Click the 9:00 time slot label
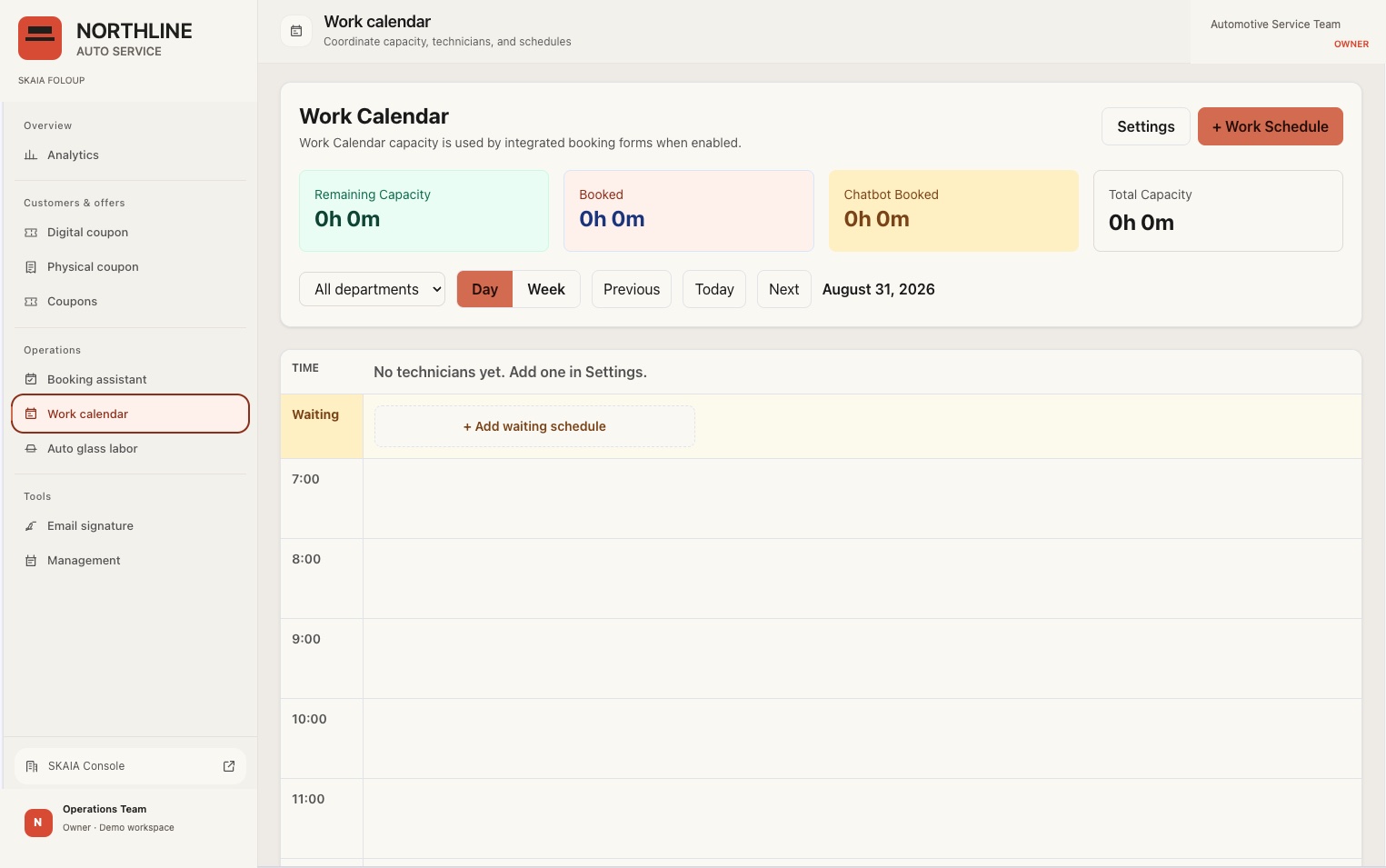 click(x=306, y=639)
